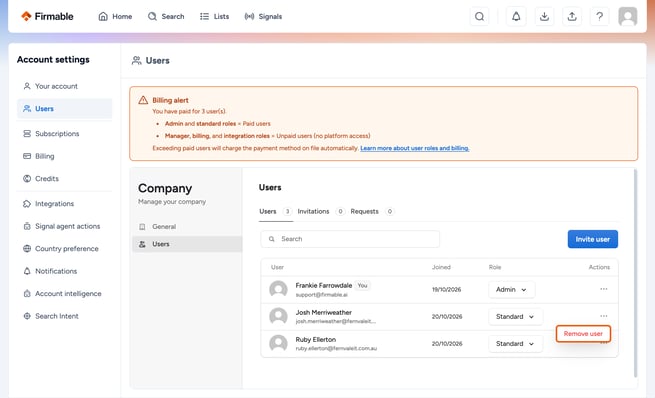Open Your account settings
Screen dimensions: 655x398
(64, 86)
